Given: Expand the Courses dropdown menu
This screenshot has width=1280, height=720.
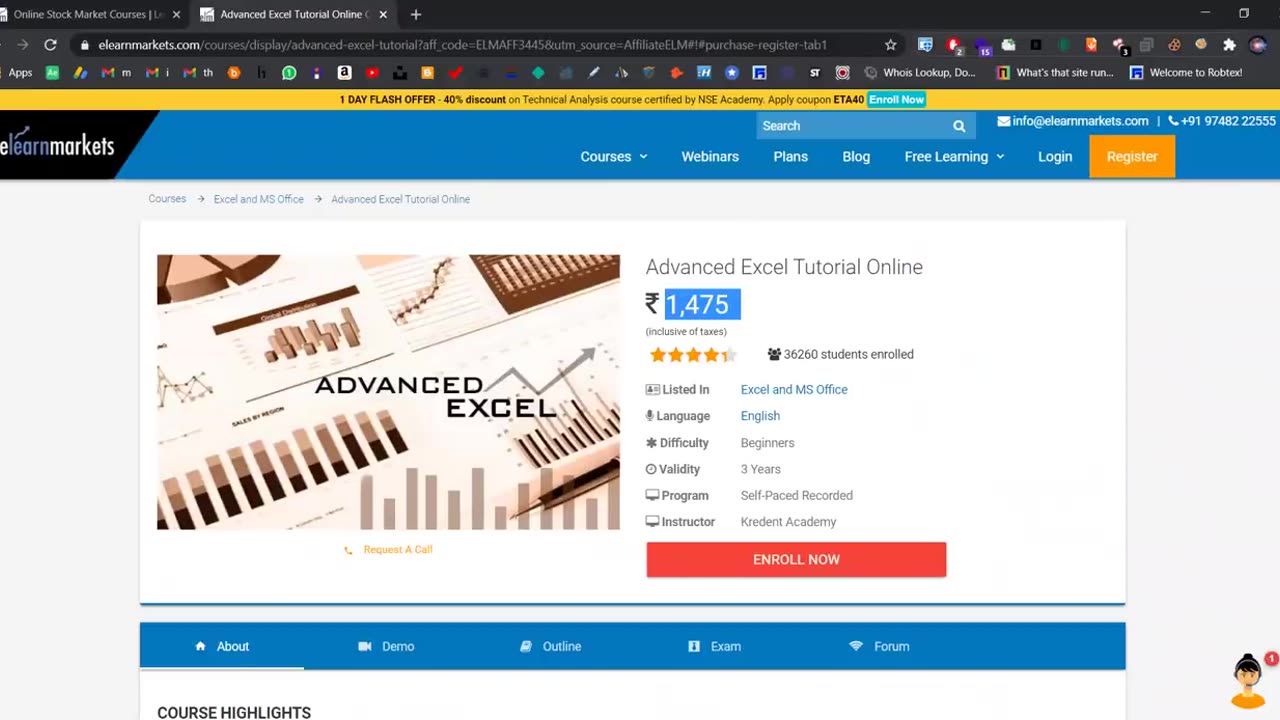Looking at the screenshot, I should click(614, 157).
